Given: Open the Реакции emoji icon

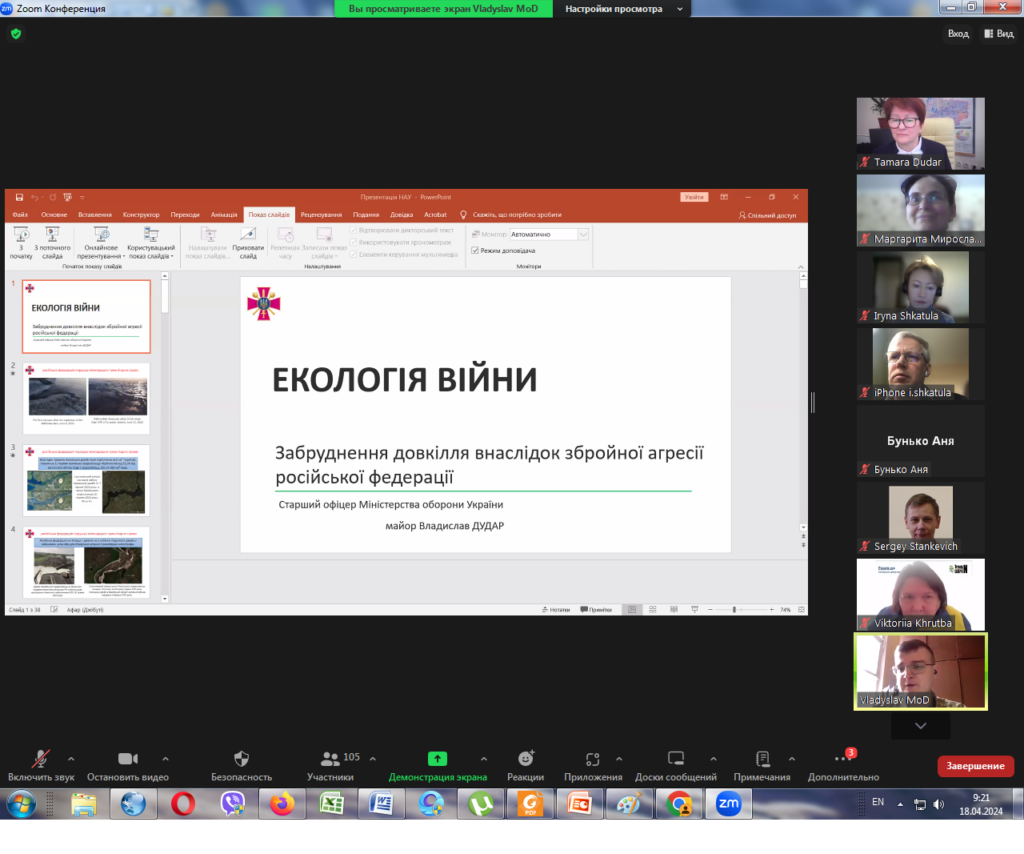Looking at the screenshot, I should pyautogui.click(x=525, y=759).
